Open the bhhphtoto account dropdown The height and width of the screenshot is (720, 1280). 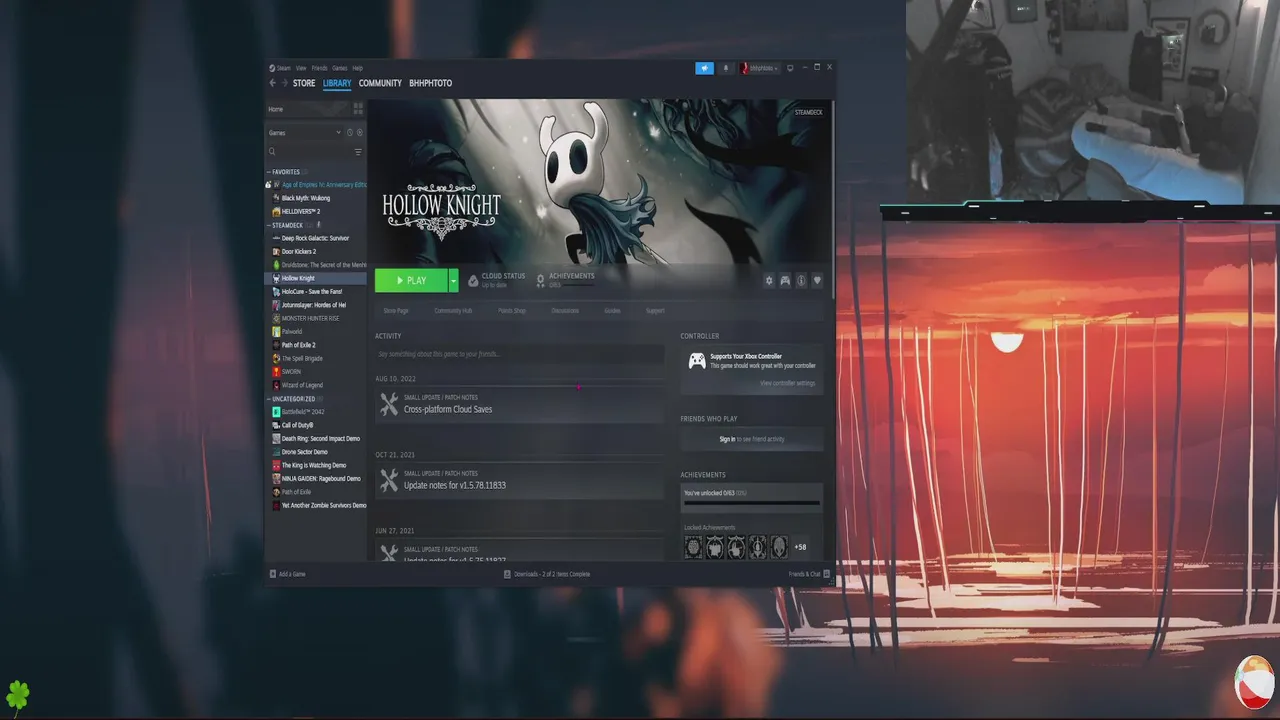click(760, 68)
